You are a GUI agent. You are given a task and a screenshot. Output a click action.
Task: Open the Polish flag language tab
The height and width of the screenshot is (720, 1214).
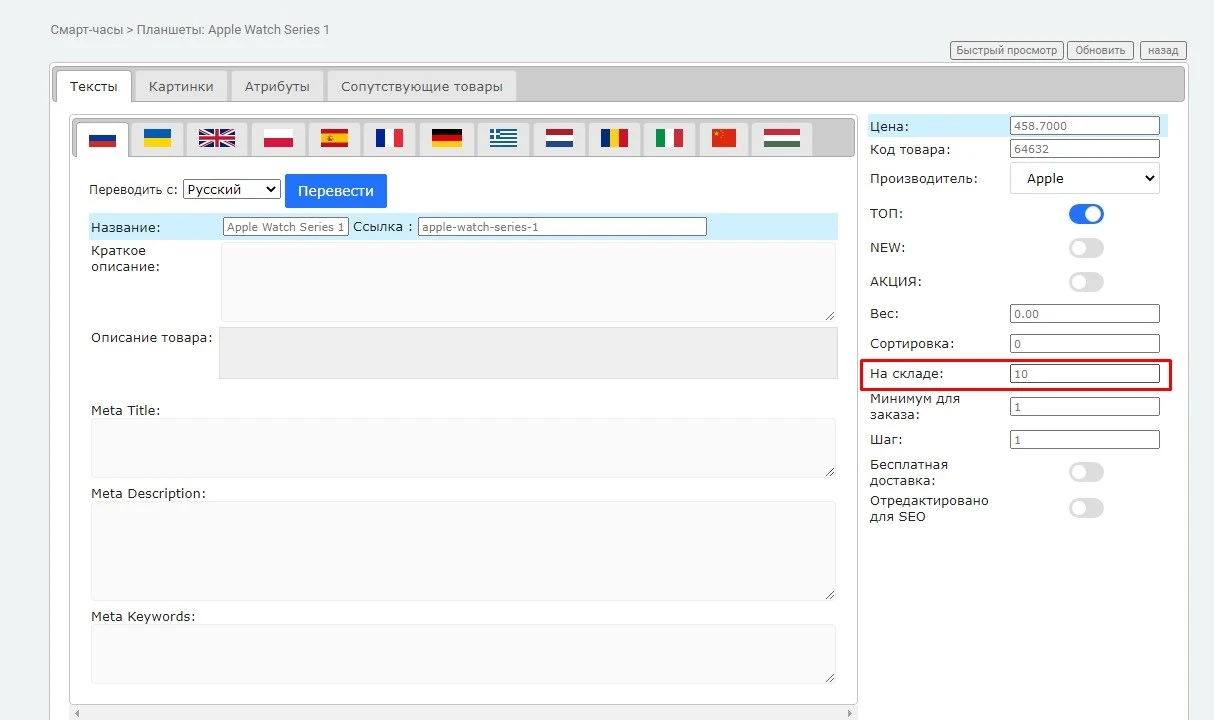pos(278,138)
